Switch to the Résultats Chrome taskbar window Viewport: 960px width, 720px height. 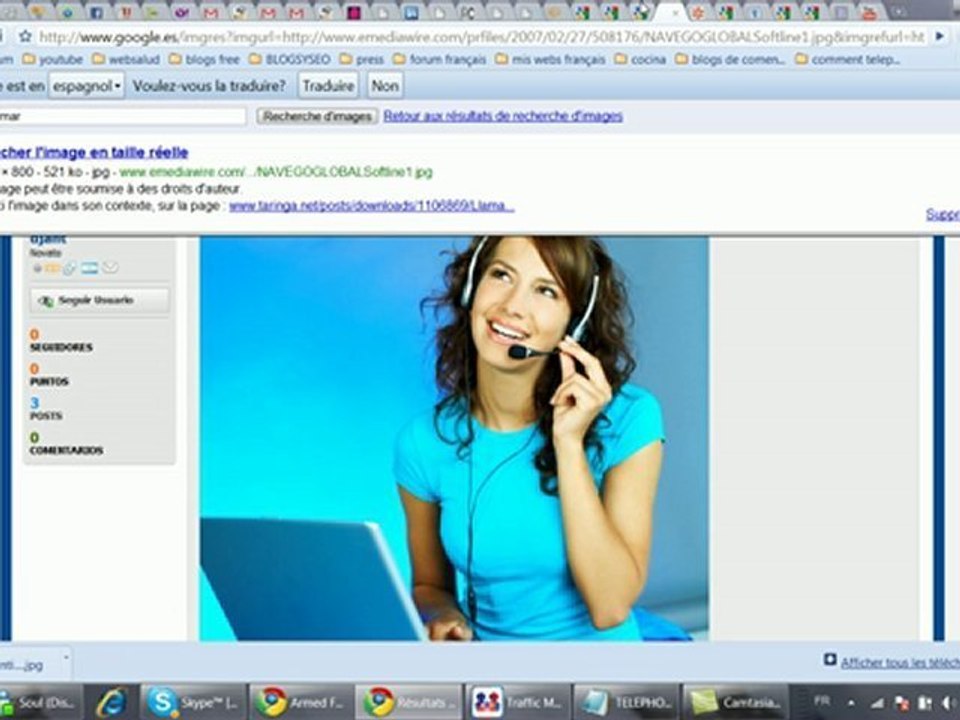tap(409, 702)
